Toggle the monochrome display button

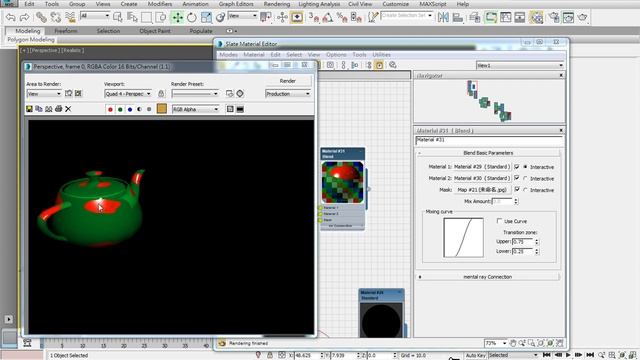click(149, 109)
